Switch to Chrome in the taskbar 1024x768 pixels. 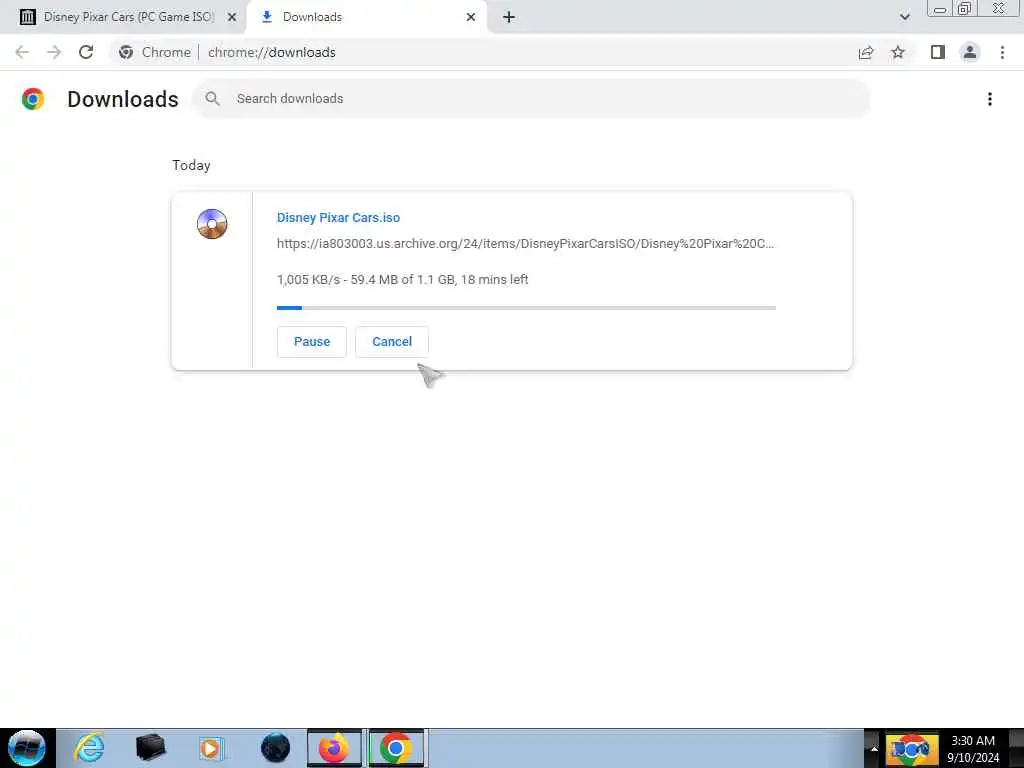[396, 748]
